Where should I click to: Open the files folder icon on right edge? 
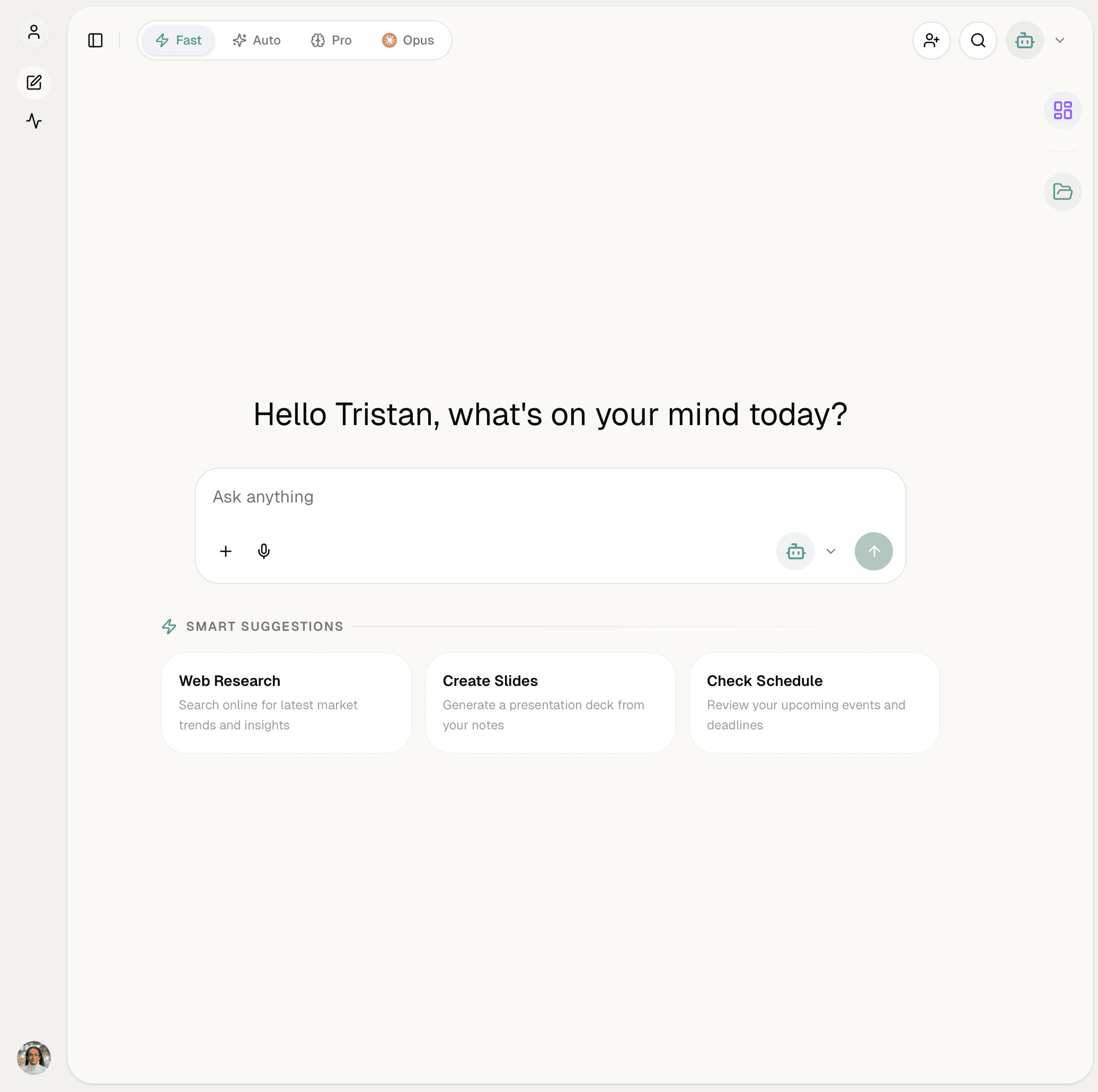click(x=1062, y=192)
